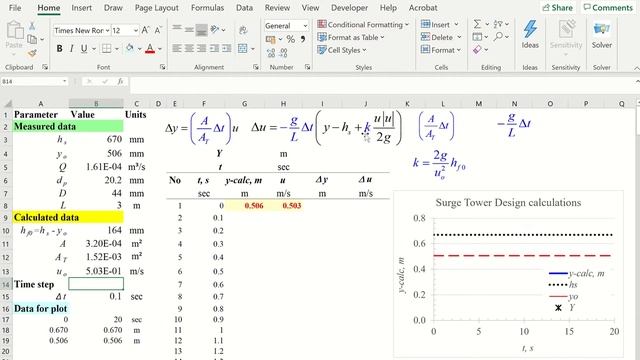This screenshot has height=360, width=640.
Task: Click the Increase Indent icon
Action: click(x=227, y=49)
